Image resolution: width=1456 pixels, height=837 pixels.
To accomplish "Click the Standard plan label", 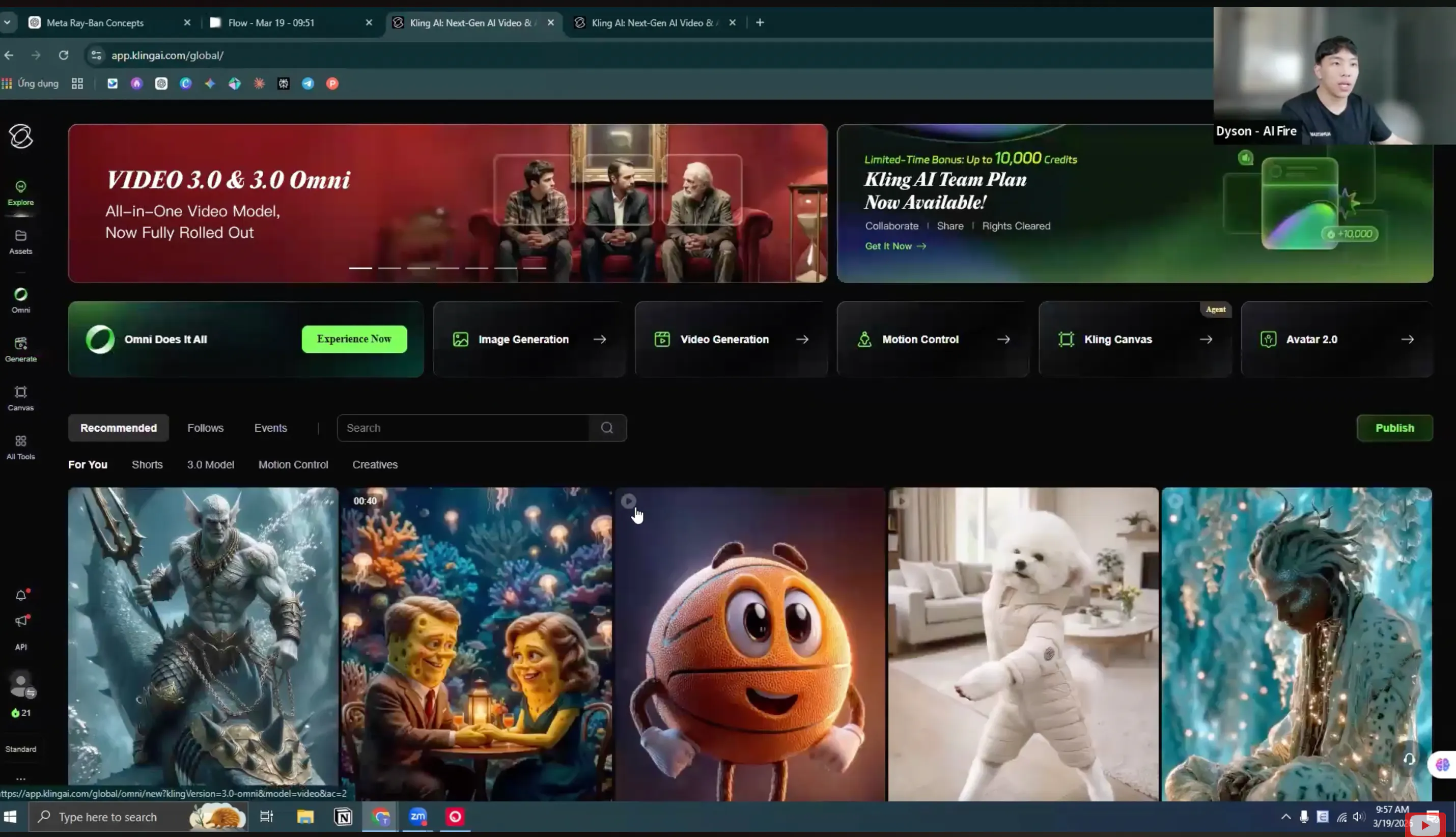I will pos(21,749).
